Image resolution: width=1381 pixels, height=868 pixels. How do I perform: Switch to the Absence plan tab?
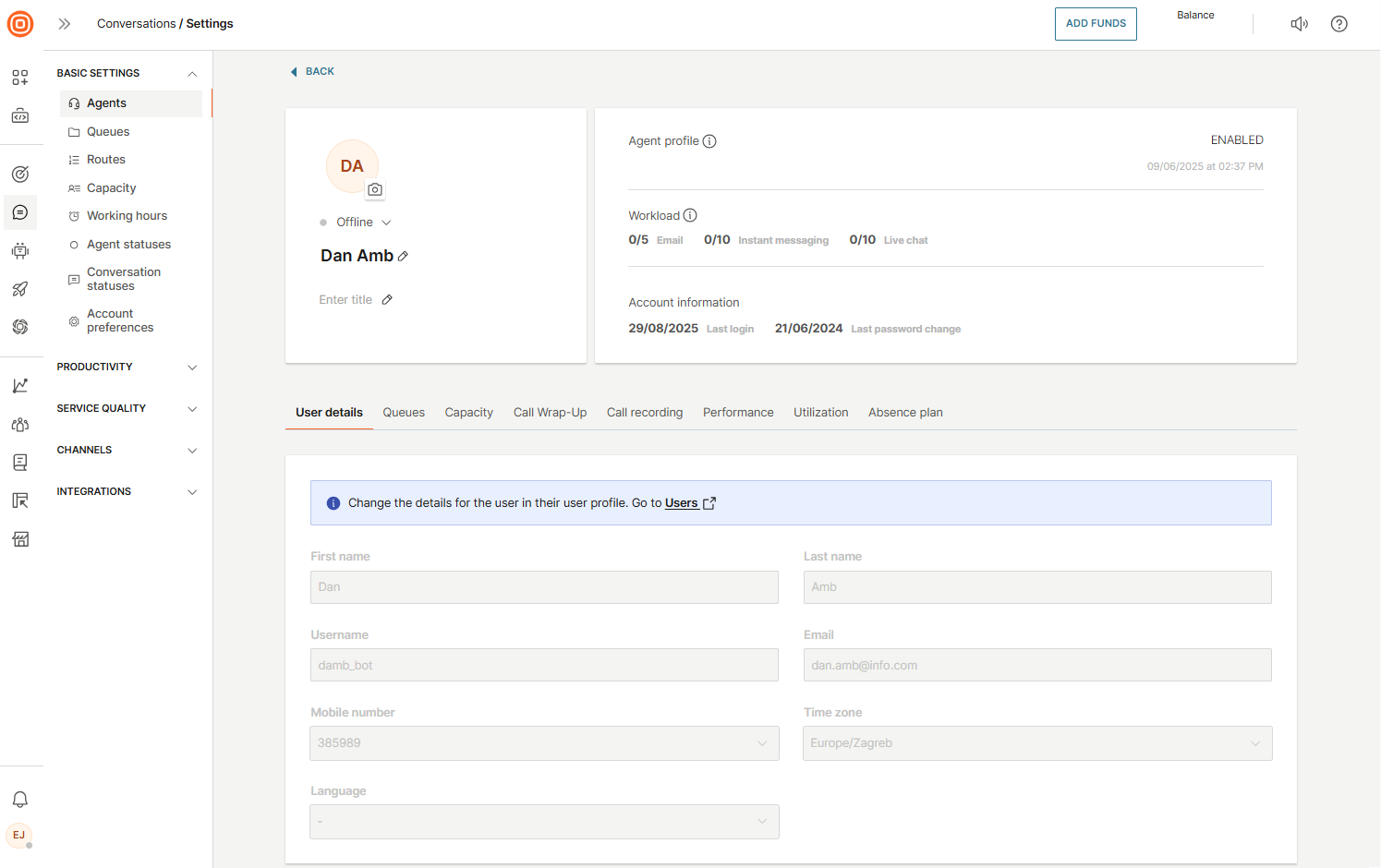904,413
